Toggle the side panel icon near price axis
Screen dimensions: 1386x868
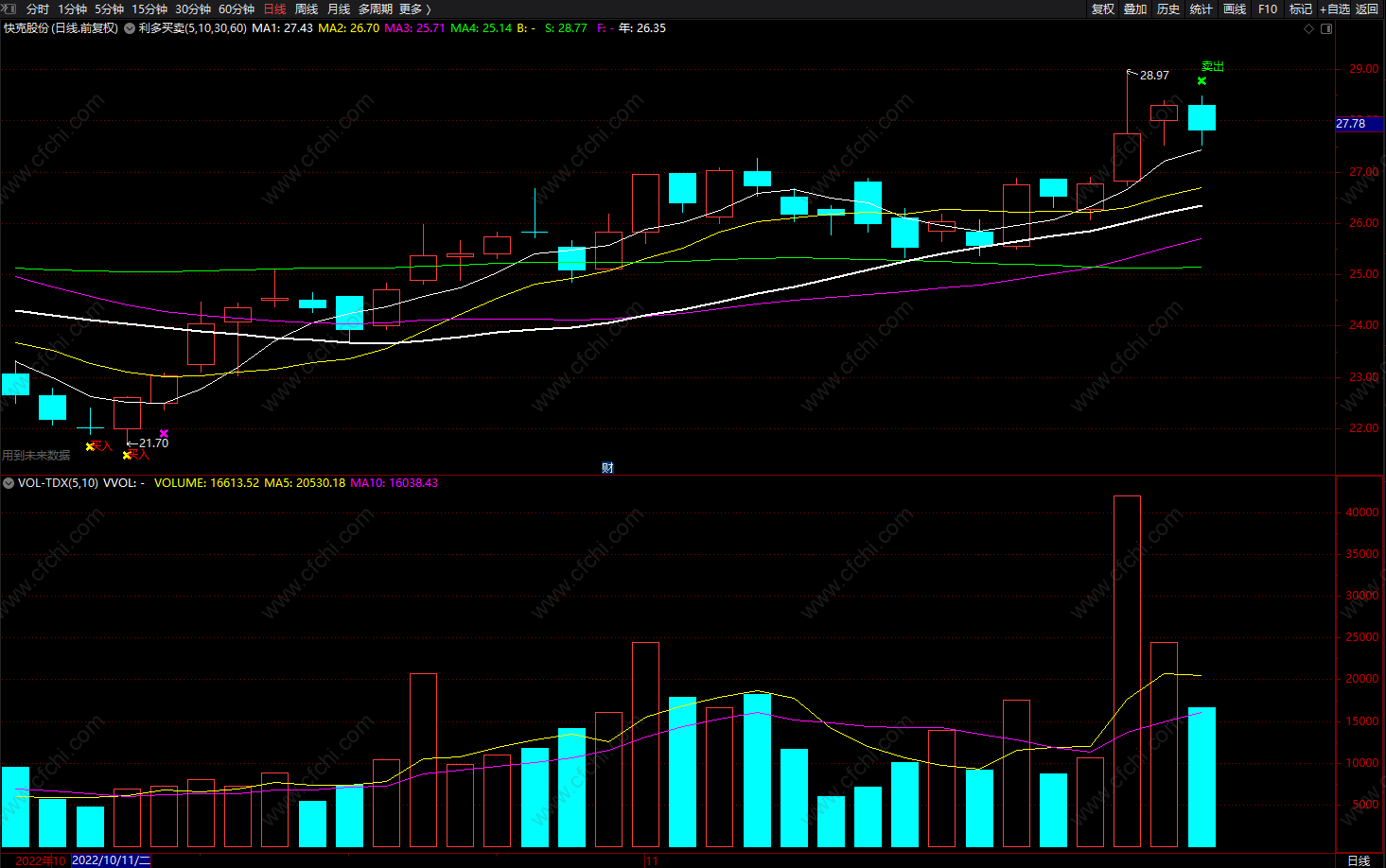point(1326,28)
